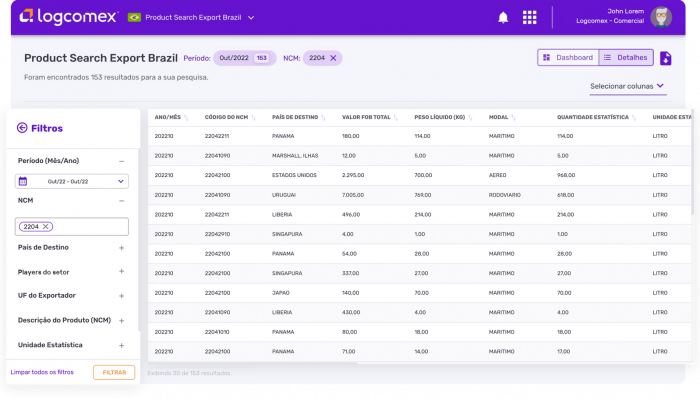
Task: Click the NCM filter input field
Action: 90,227
